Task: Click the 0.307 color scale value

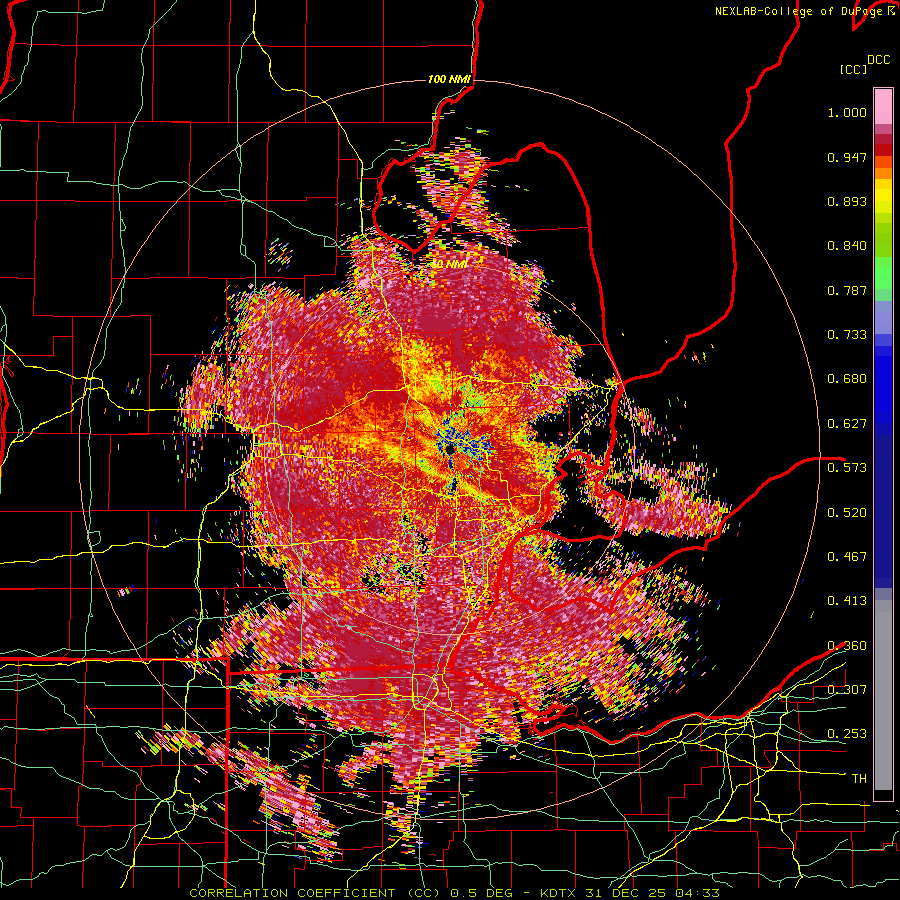Action: [847, 689]
